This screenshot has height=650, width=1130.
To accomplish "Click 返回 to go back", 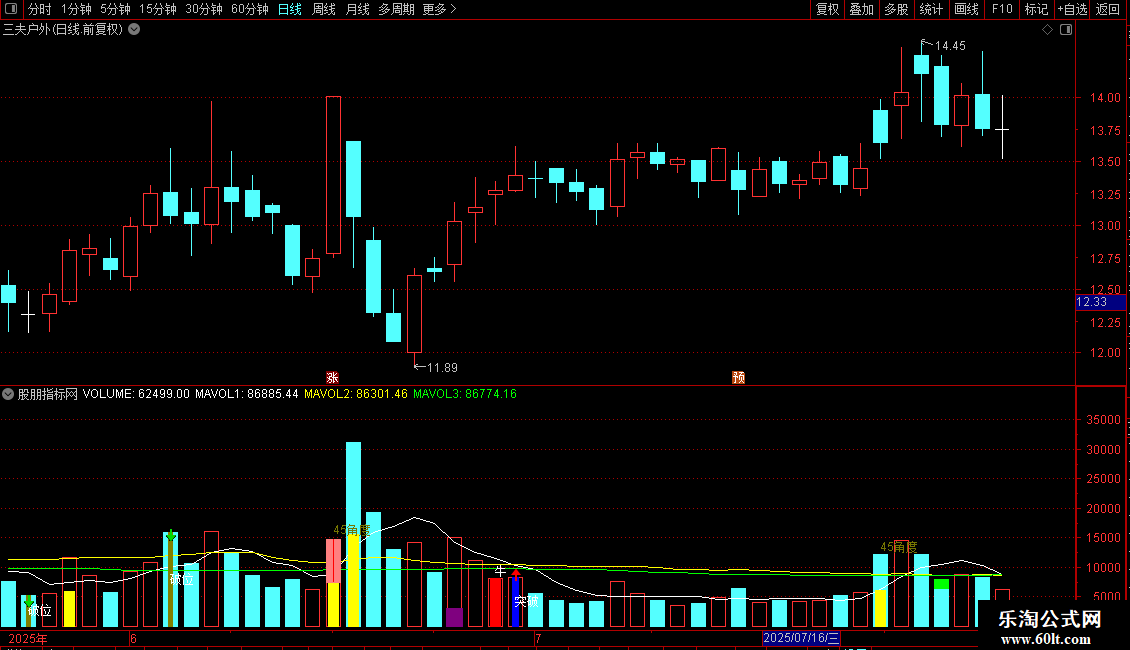I will point(1108,9).
